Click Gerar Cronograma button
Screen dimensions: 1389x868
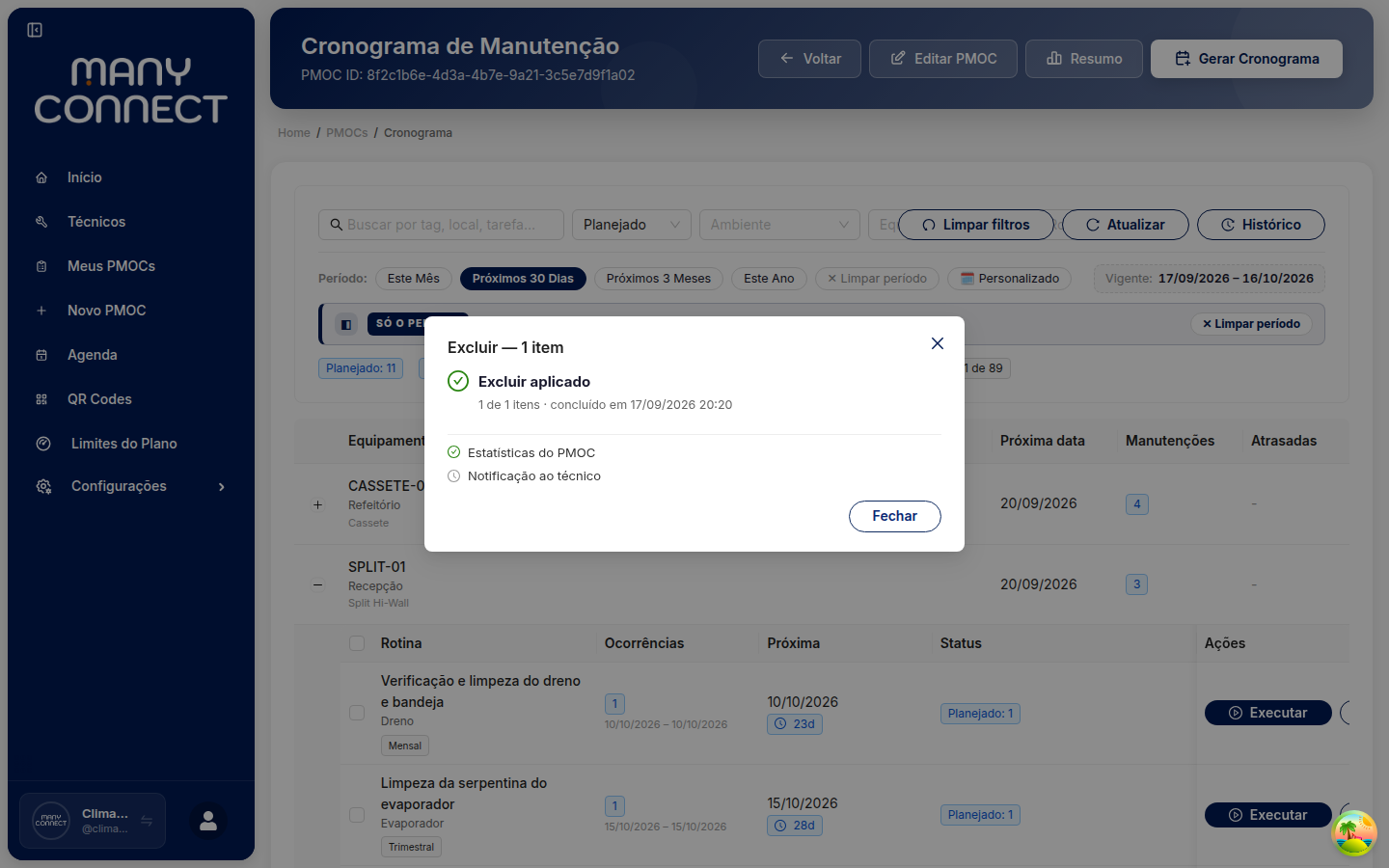click(1246, 59)
